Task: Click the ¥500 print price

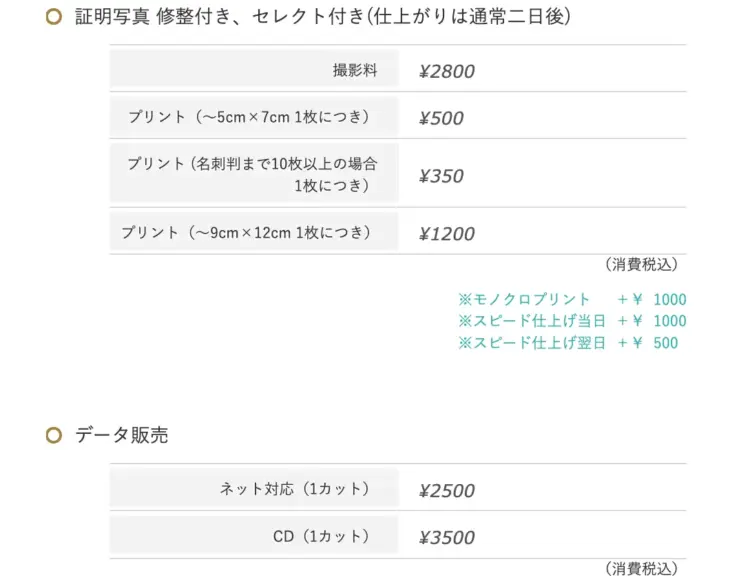Action: [441, 119]
